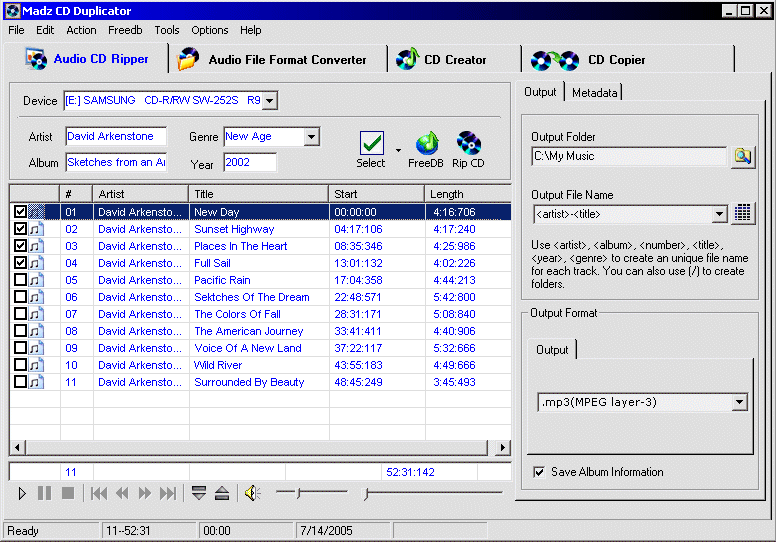
Task: Skip to previous track button
Action: pyautogui.click(x=98, y=493)
